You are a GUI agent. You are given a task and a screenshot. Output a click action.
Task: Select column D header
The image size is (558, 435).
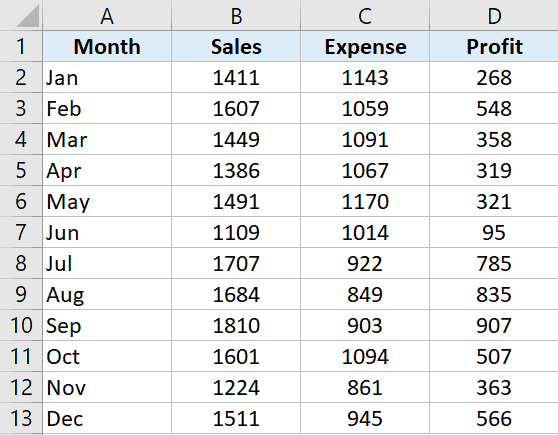coord(494,15)
